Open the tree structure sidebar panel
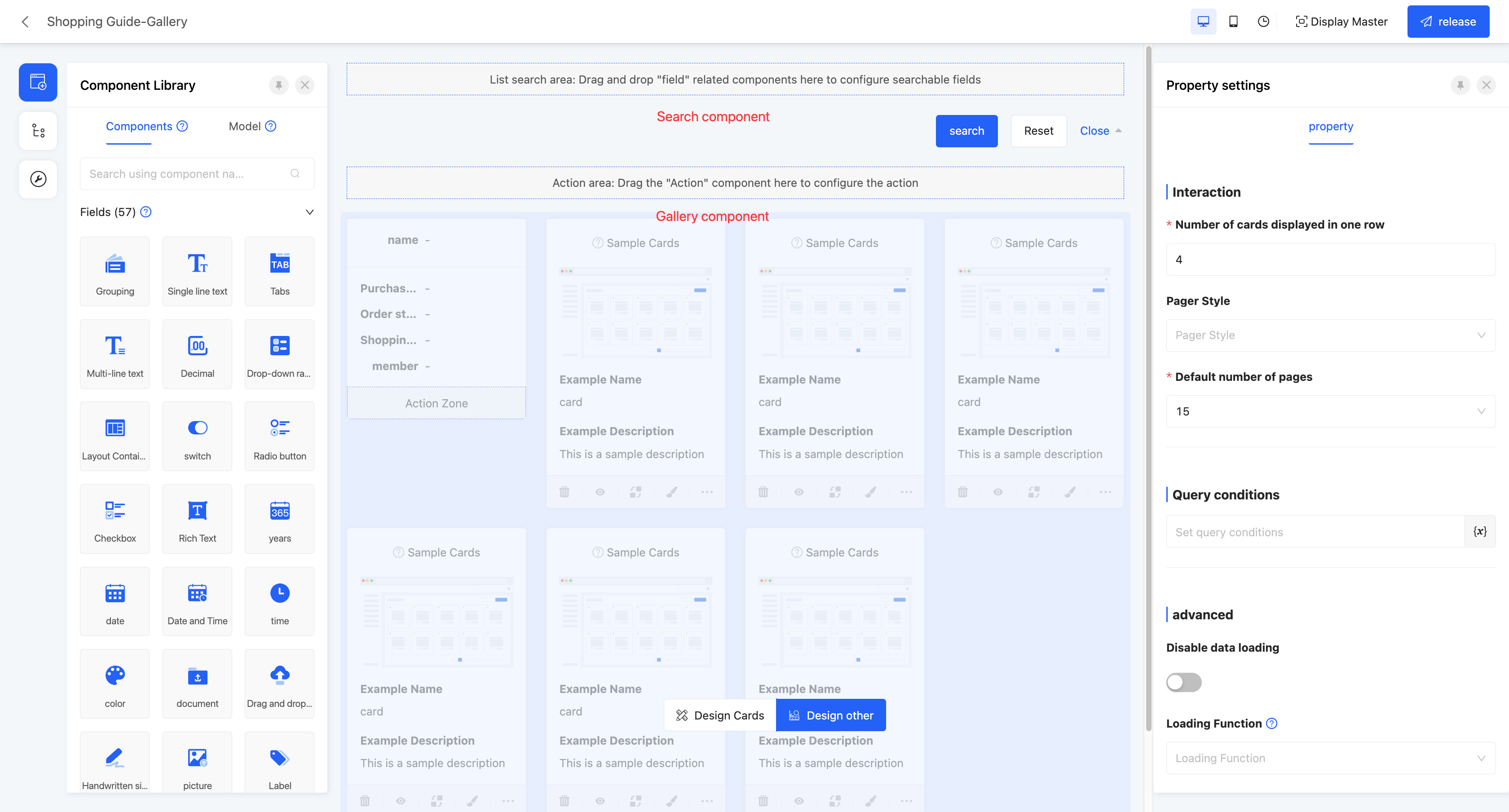This screenshot has width=1509, height=812. click(38, 131)
